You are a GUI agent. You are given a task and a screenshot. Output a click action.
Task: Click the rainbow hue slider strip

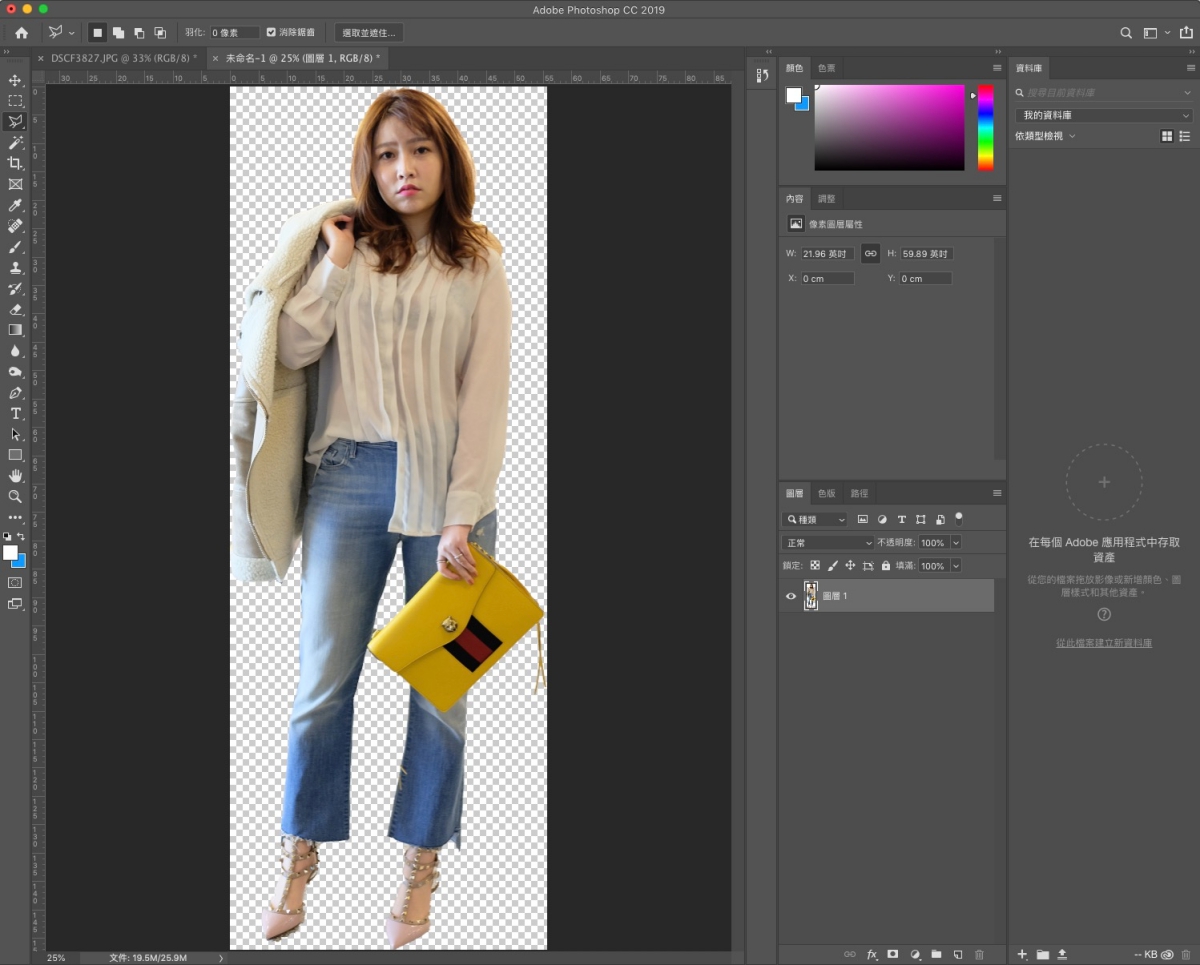click(985, 127)
